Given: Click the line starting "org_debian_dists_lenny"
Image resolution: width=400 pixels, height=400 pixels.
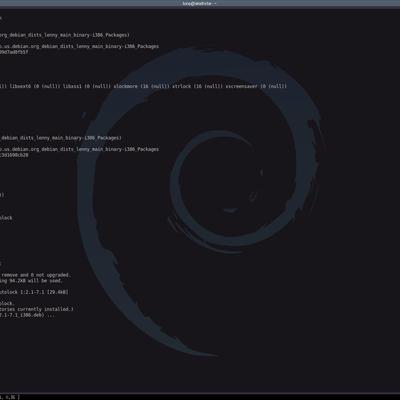Looking at the screenshot, I should tap(65, 35).
